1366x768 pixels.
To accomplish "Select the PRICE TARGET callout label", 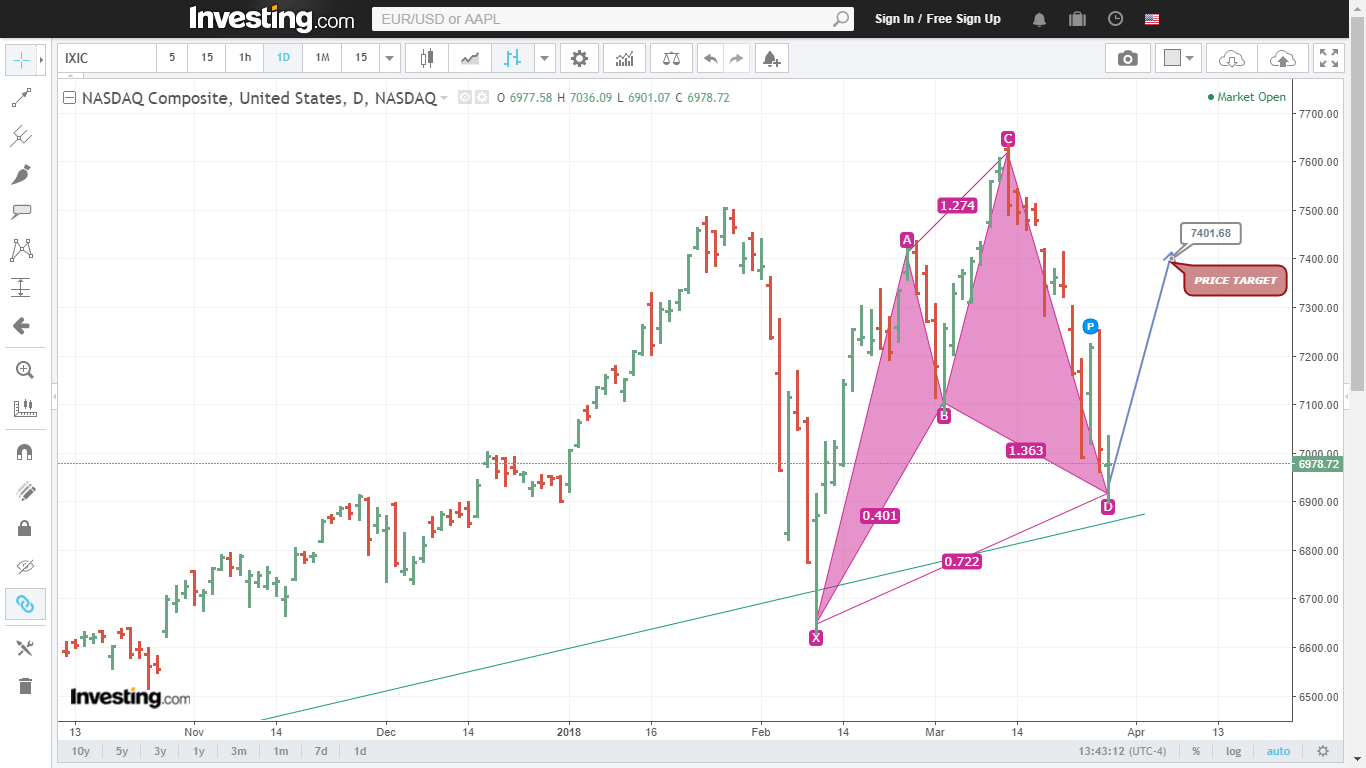I will pos(1235,281).
